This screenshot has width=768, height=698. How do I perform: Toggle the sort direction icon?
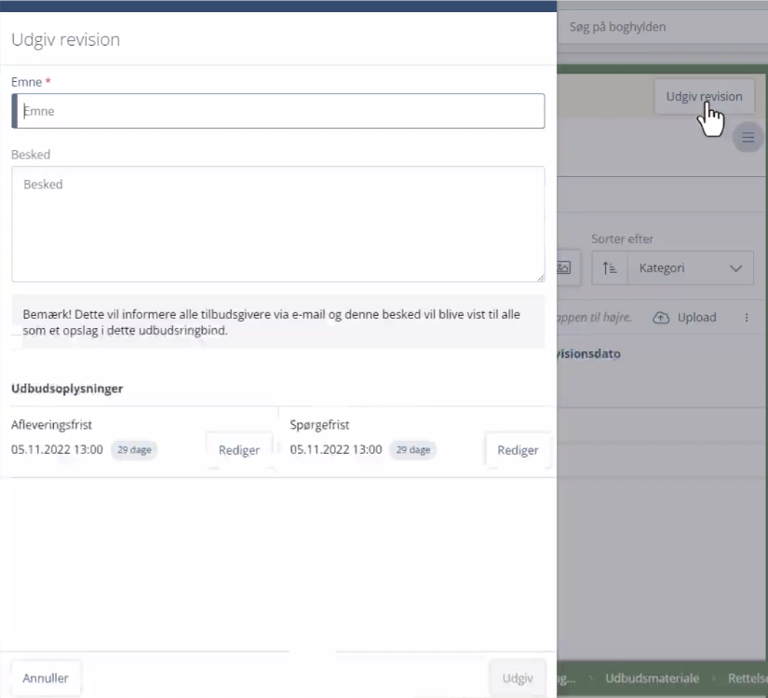tap(610, 268)
